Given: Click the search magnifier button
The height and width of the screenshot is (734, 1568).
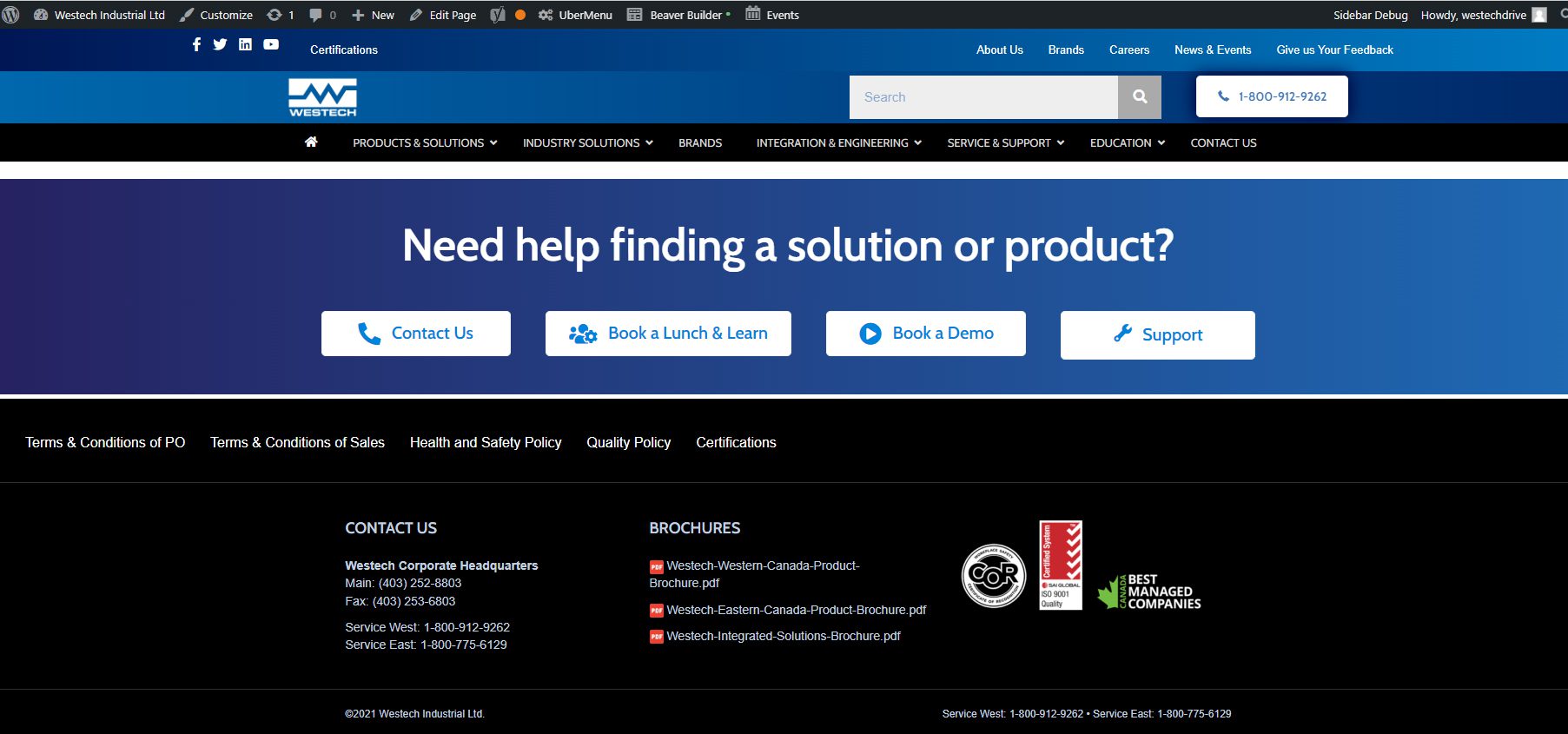Looking at the screenshot, I should pyautogui.click(x=1140, y=97).
